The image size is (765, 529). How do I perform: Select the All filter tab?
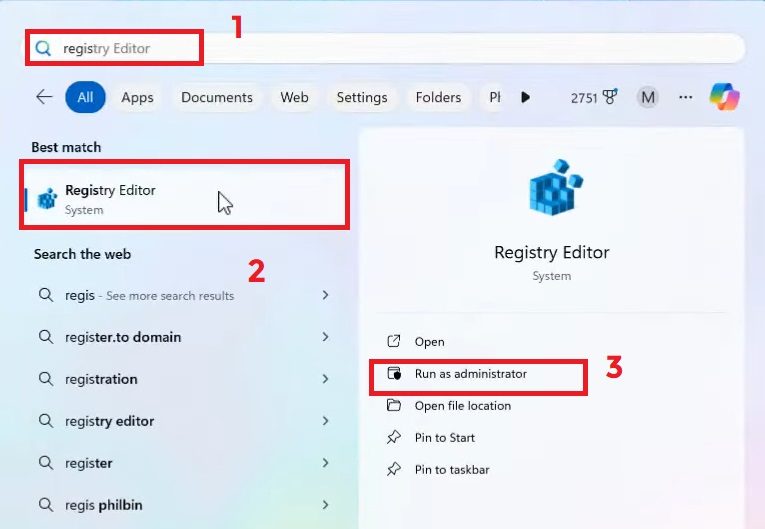(85, 97)
